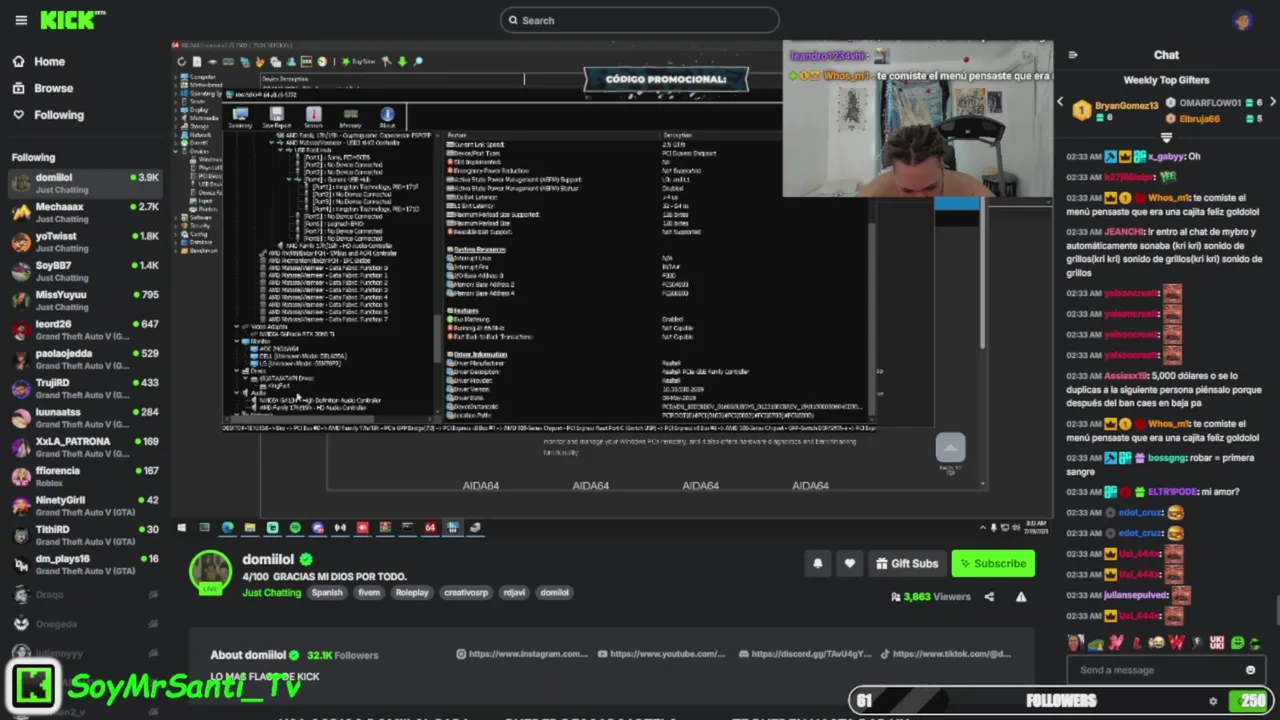The height and width of the screenshot is (720, 1280).
Task: Open the emoji picker in chat input
Action: [1250, 670]
